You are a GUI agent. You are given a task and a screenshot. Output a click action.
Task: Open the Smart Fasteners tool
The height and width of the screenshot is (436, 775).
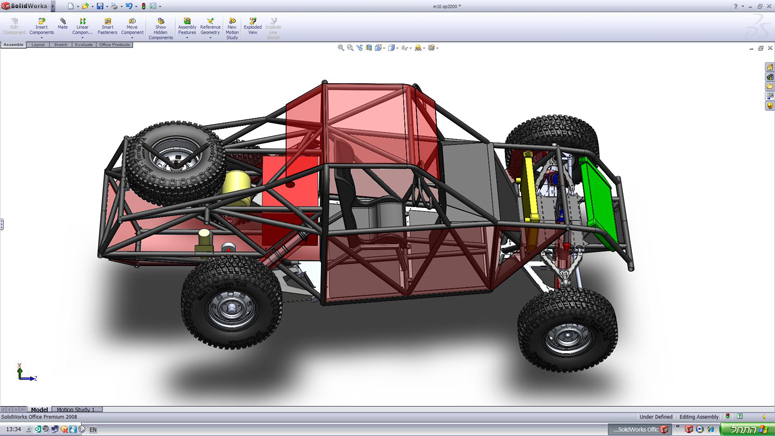tap(107, 25)
